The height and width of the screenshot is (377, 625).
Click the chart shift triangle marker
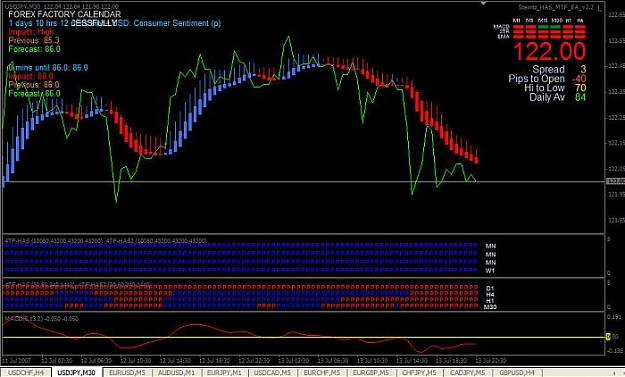(483, 3)
